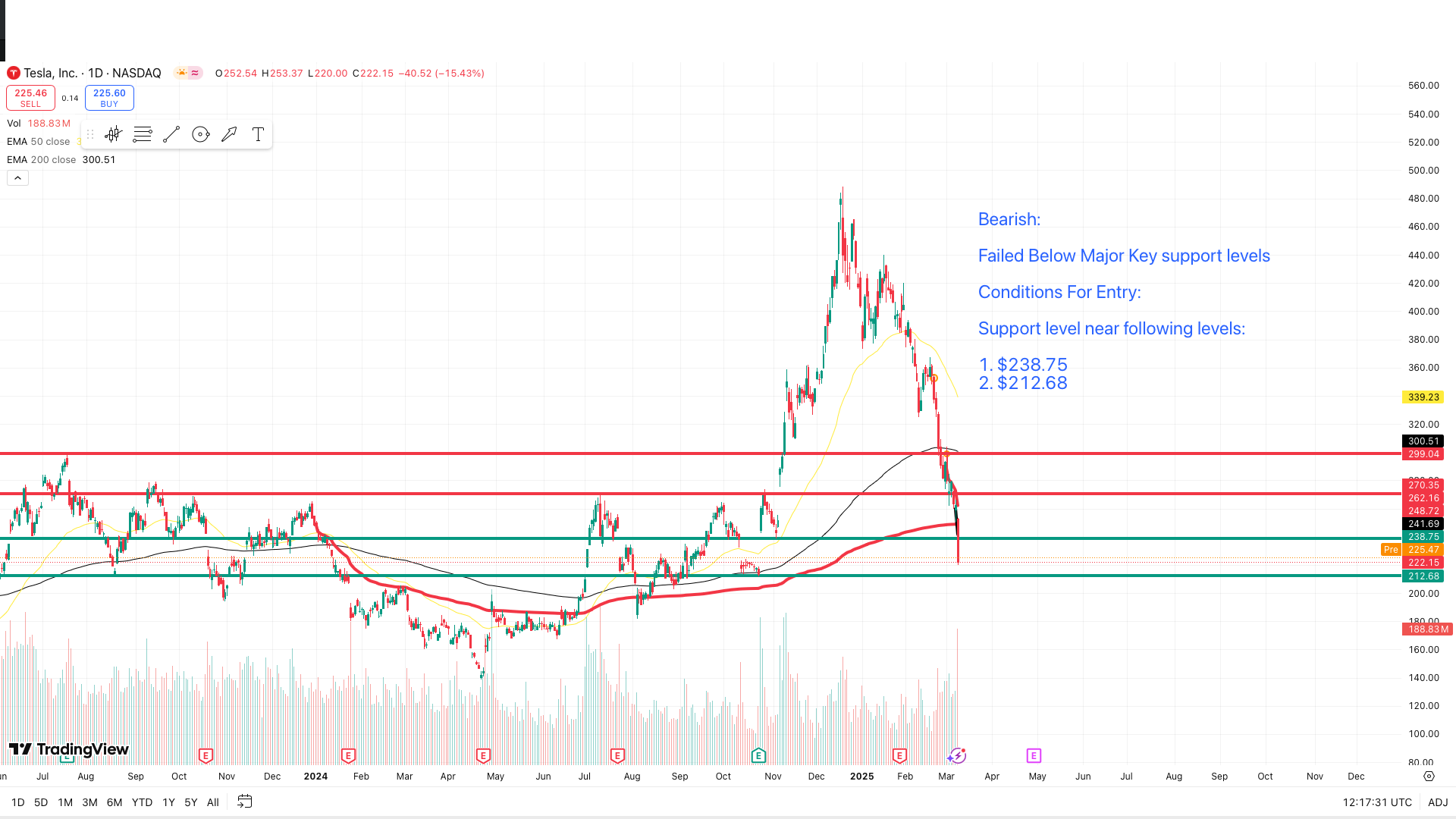Select the 3M date range

pos(89,802)
